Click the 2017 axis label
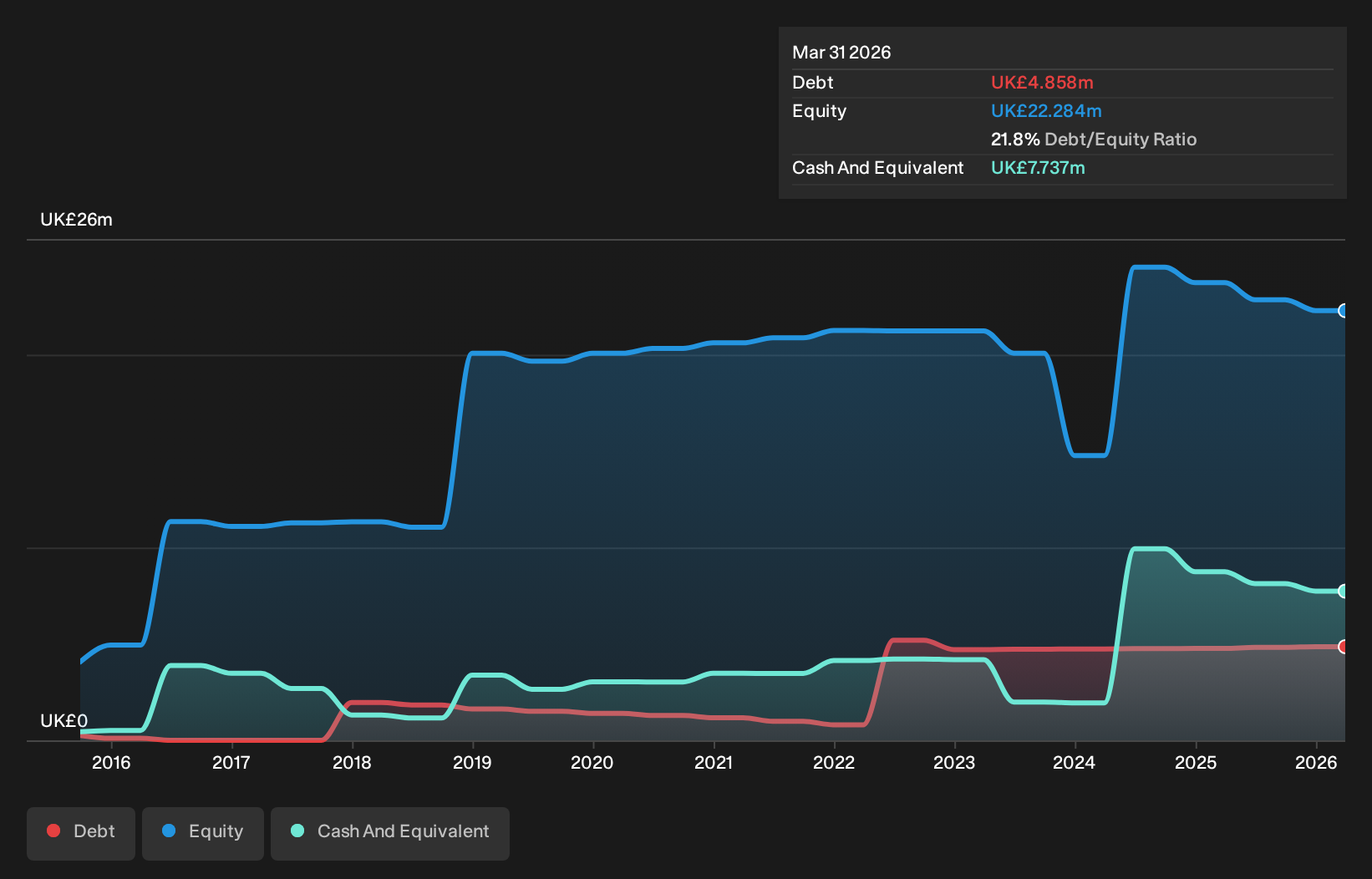 pos(231,762)
